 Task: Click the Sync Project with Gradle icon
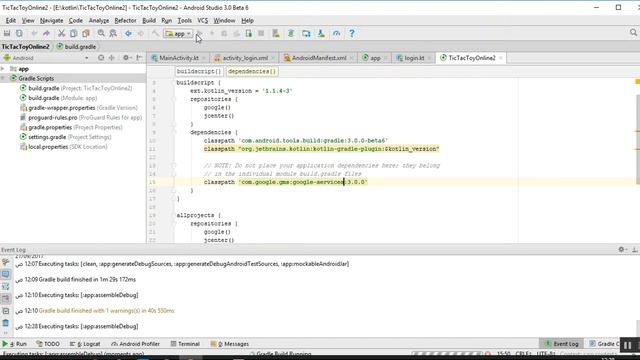(x=291, y=33)
